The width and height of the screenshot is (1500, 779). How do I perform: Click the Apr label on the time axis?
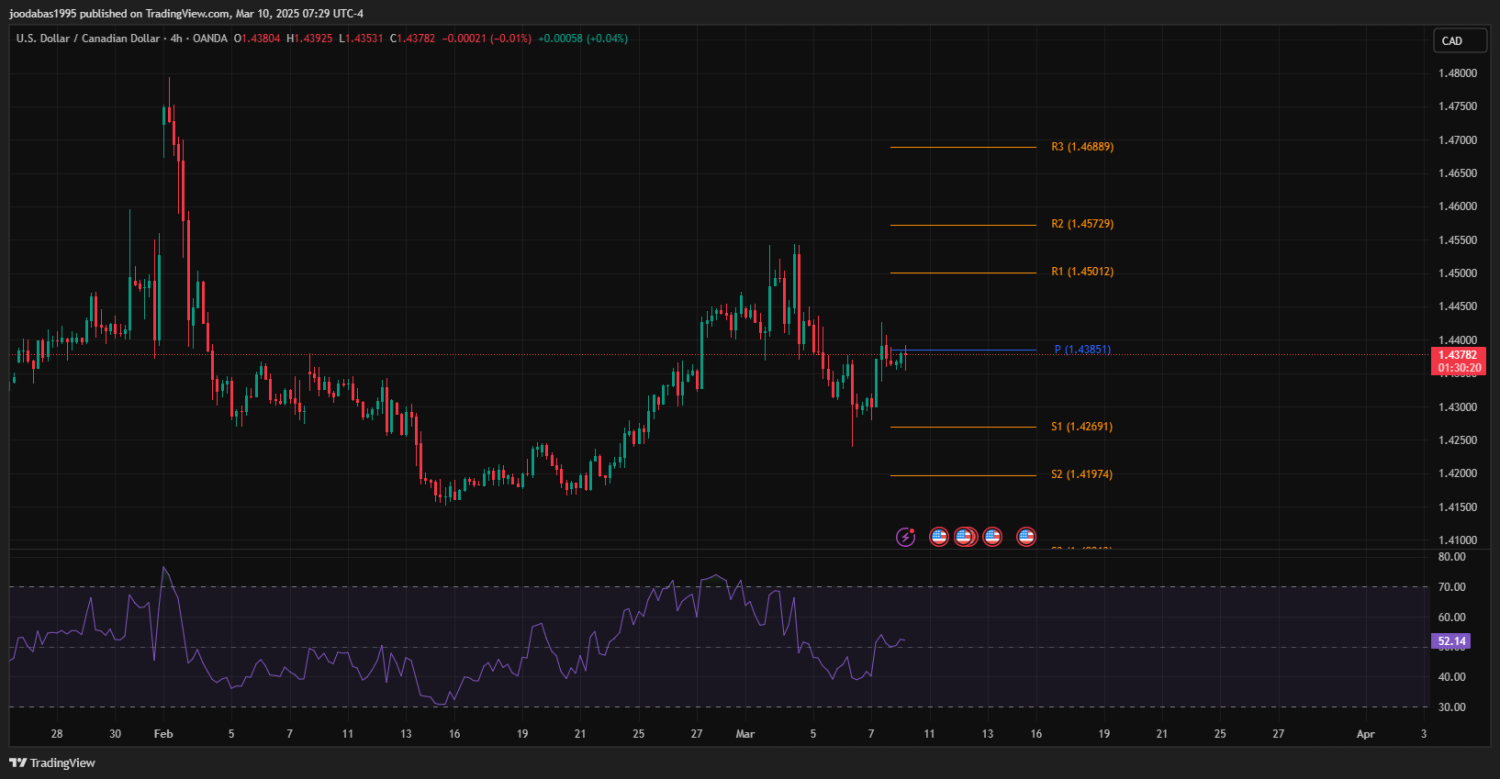click(1365, 734)
